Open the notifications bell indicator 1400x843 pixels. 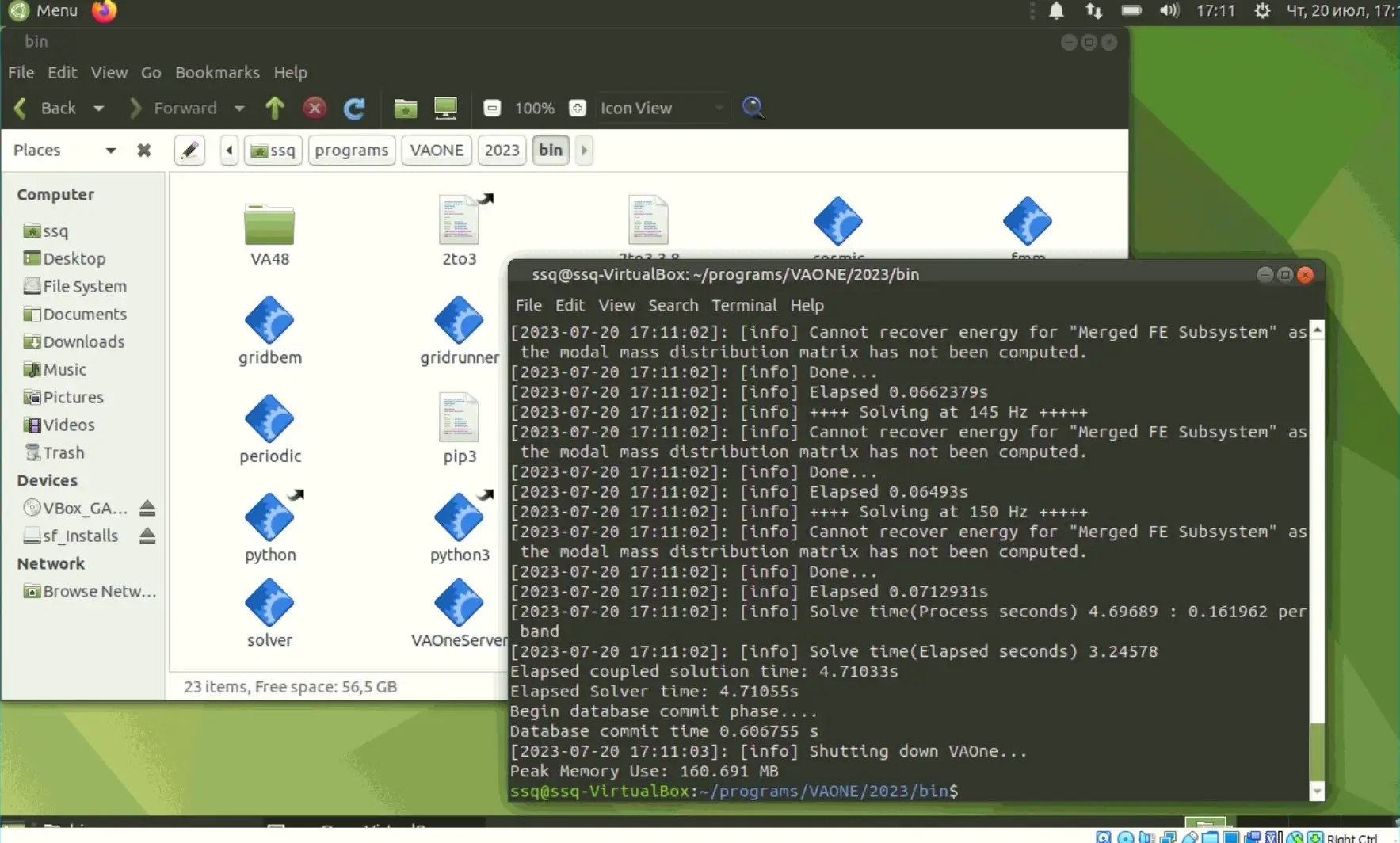[1056, 11]
